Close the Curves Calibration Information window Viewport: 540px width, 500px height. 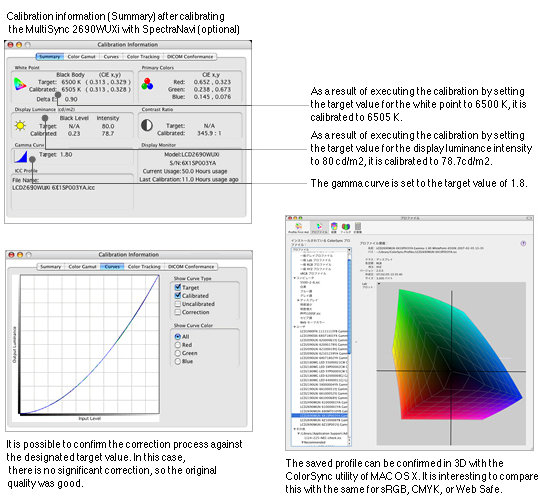pyautogui.click(x=11, y=255)
